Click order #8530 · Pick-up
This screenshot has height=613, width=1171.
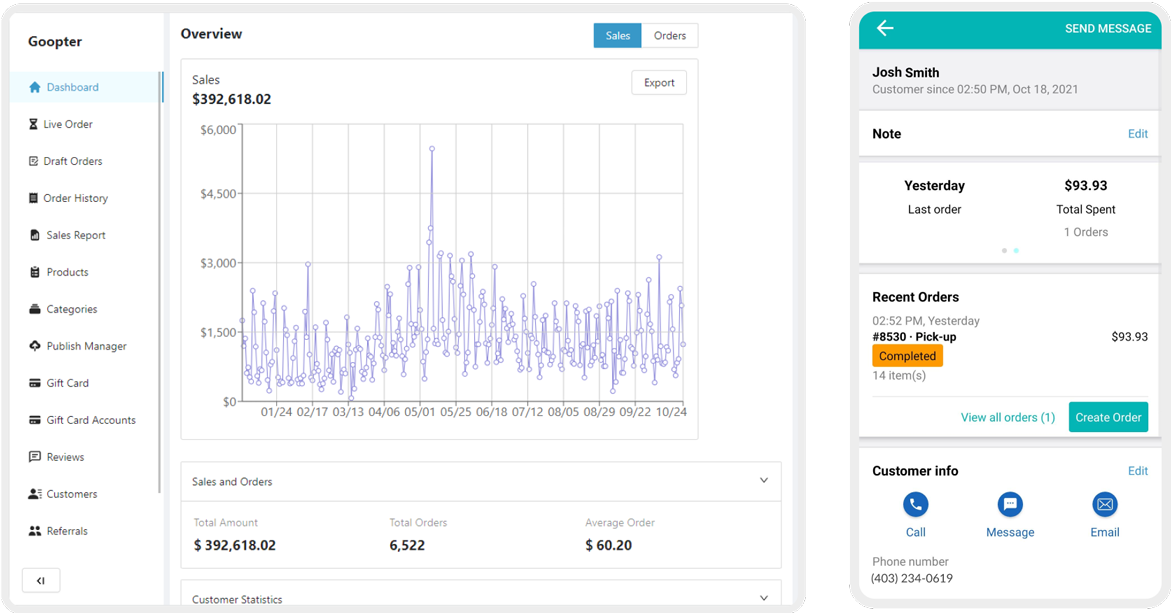point(914,337)
